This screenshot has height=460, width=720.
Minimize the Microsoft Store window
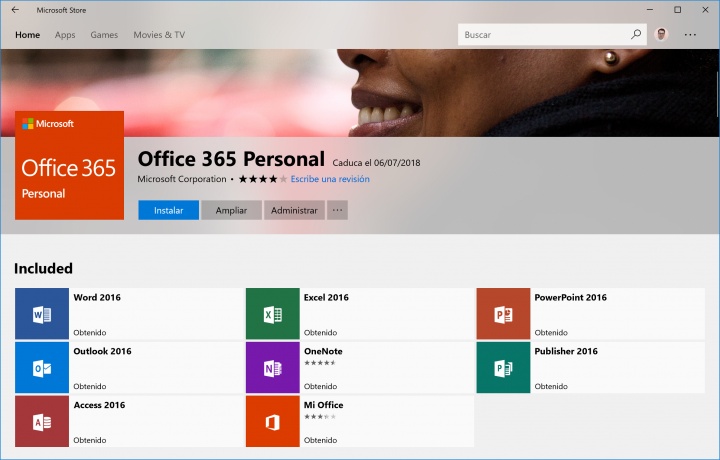point(650,10)
